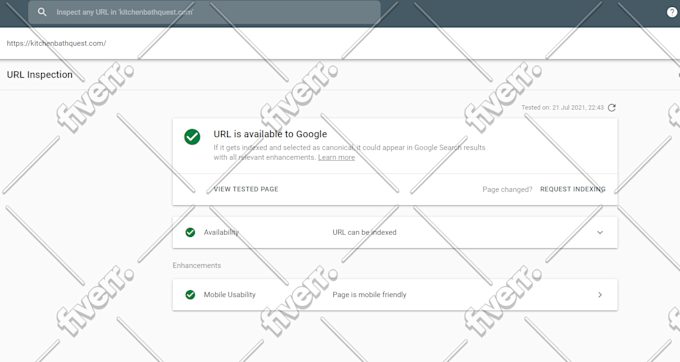
Task: Click the green check icon next to Mobile Usability
Action: point(190,295)
